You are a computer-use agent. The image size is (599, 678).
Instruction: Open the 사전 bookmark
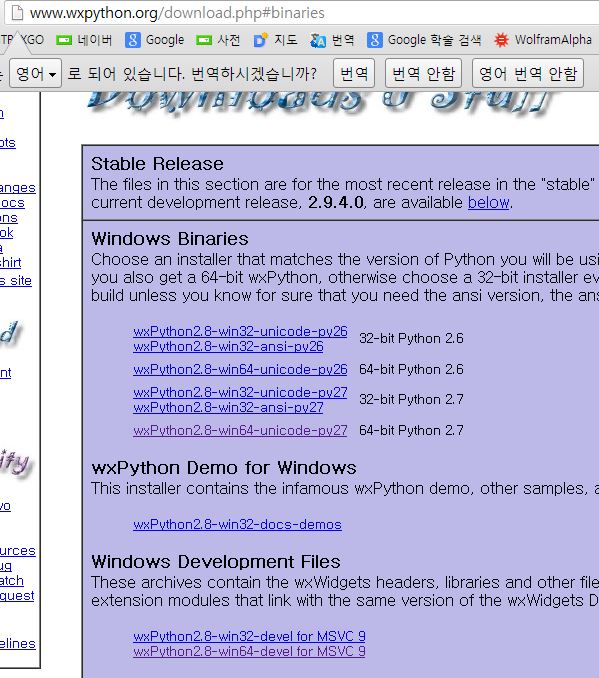coord(218,40)
